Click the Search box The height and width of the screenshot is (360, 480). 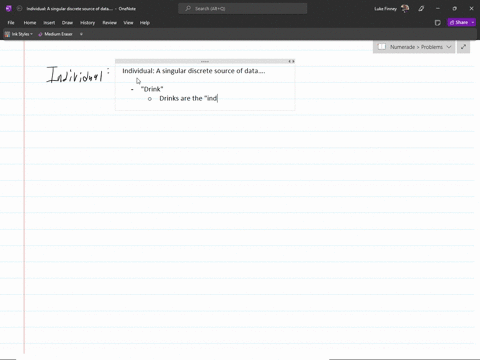coord(243,9)
